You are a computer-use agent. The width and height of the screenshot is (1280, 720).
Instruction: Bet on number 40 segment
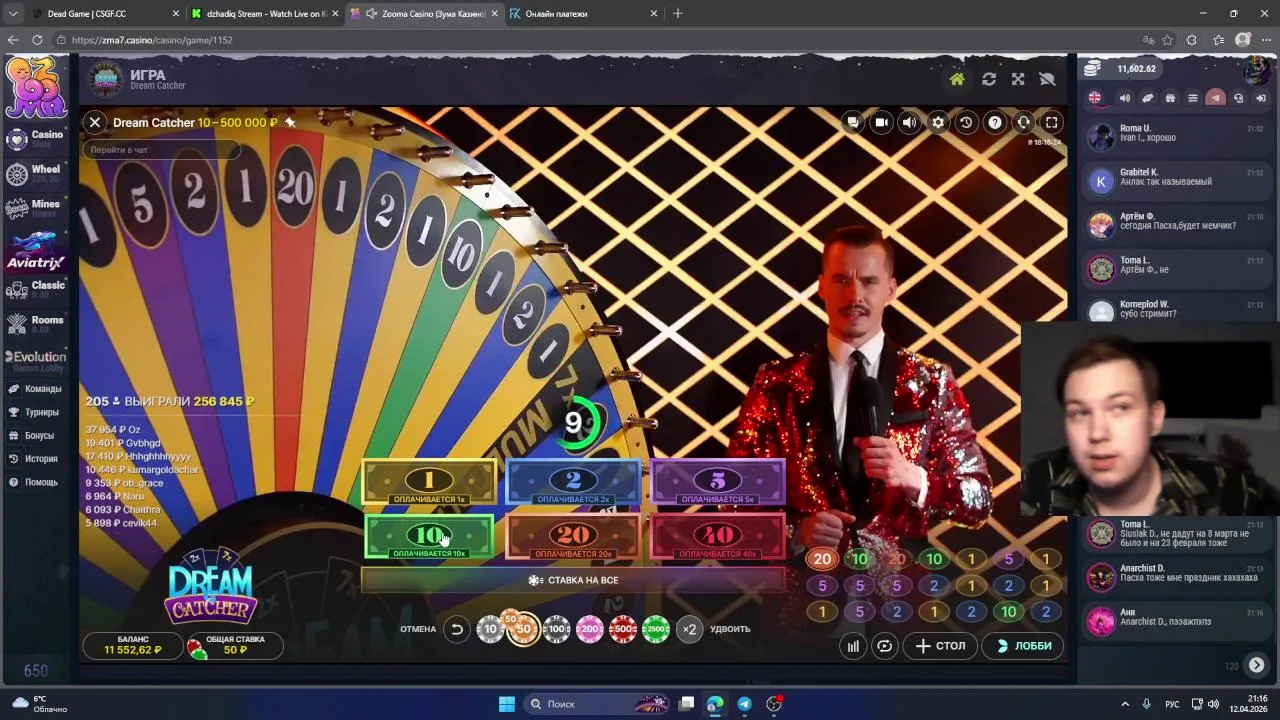point(717,538)
